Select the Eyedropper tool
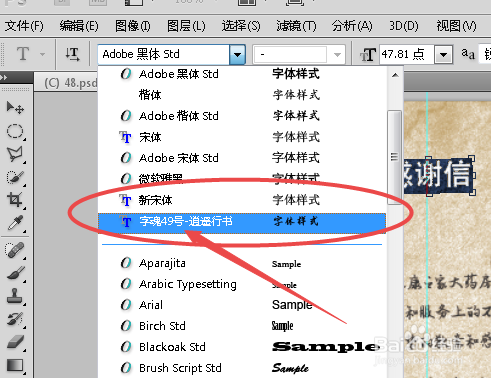This screenshot has width=491, height=378. click(15, 223)
